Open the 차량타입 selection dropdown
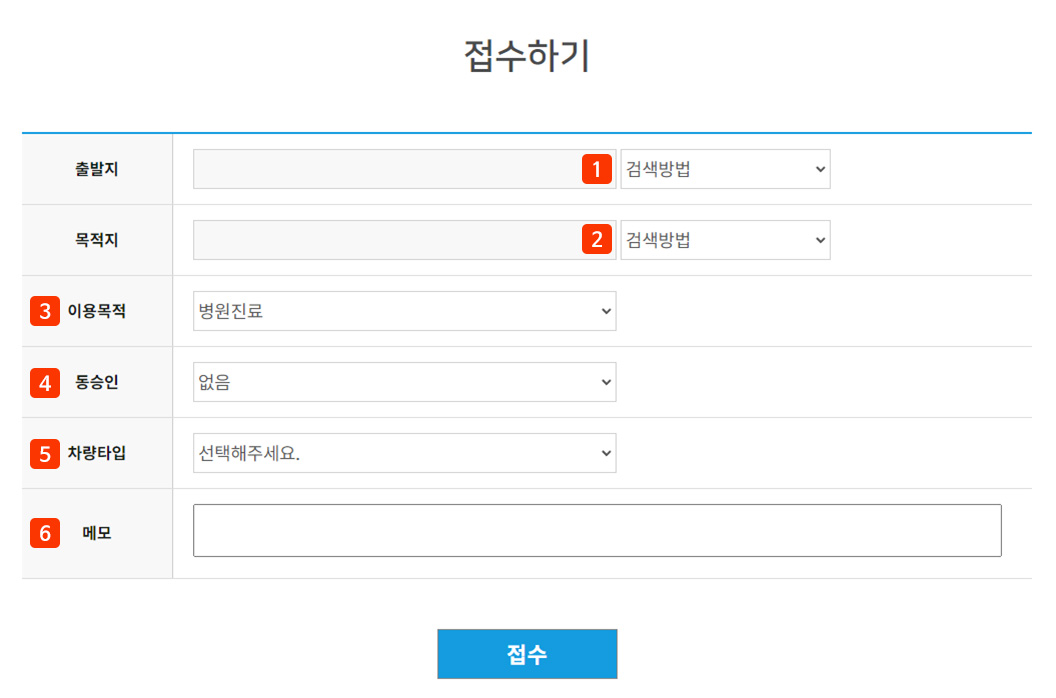The image size is (1056, 698). pos(403,453)
